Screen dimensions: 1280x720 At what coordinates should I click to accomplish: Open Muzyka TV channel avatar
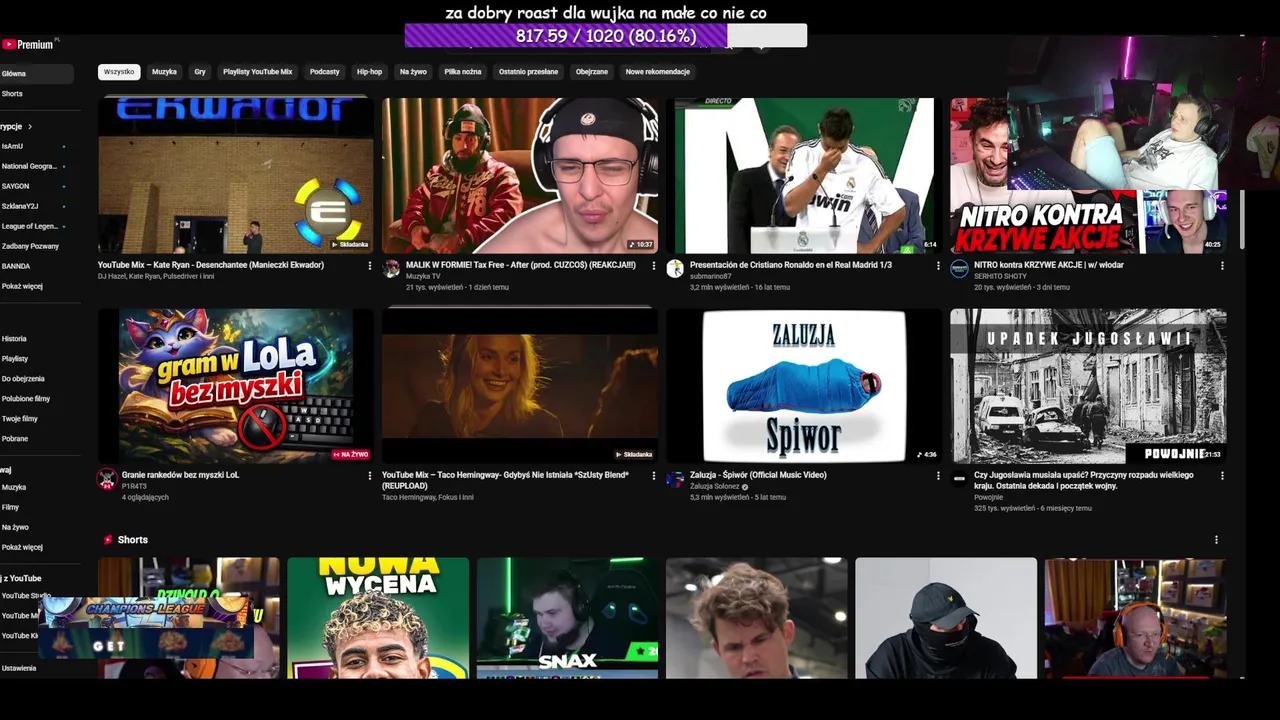coord(391,269)
